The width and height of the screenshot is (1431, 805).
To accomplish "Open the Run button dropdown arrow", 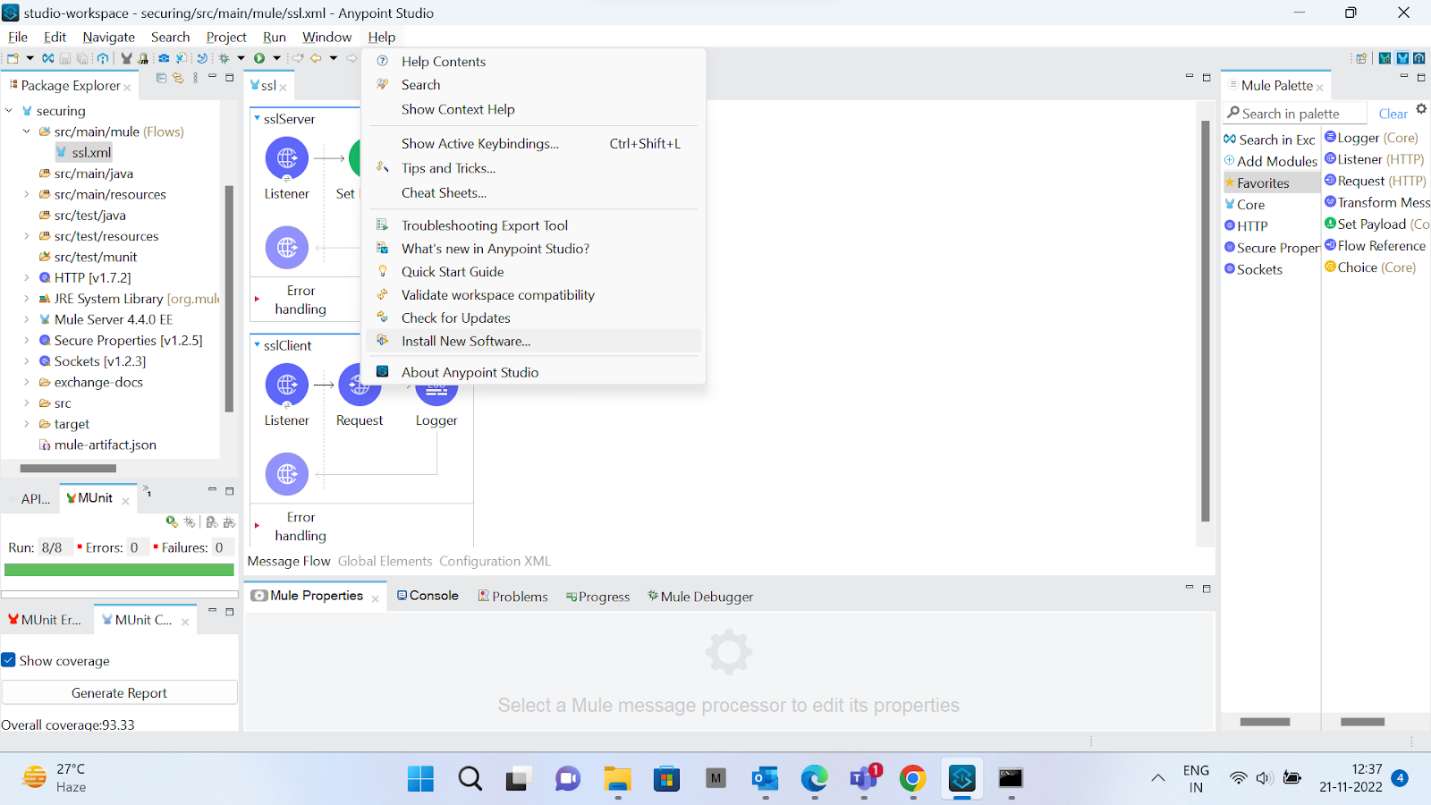I will pyautogui.click(x=276, y=58).
